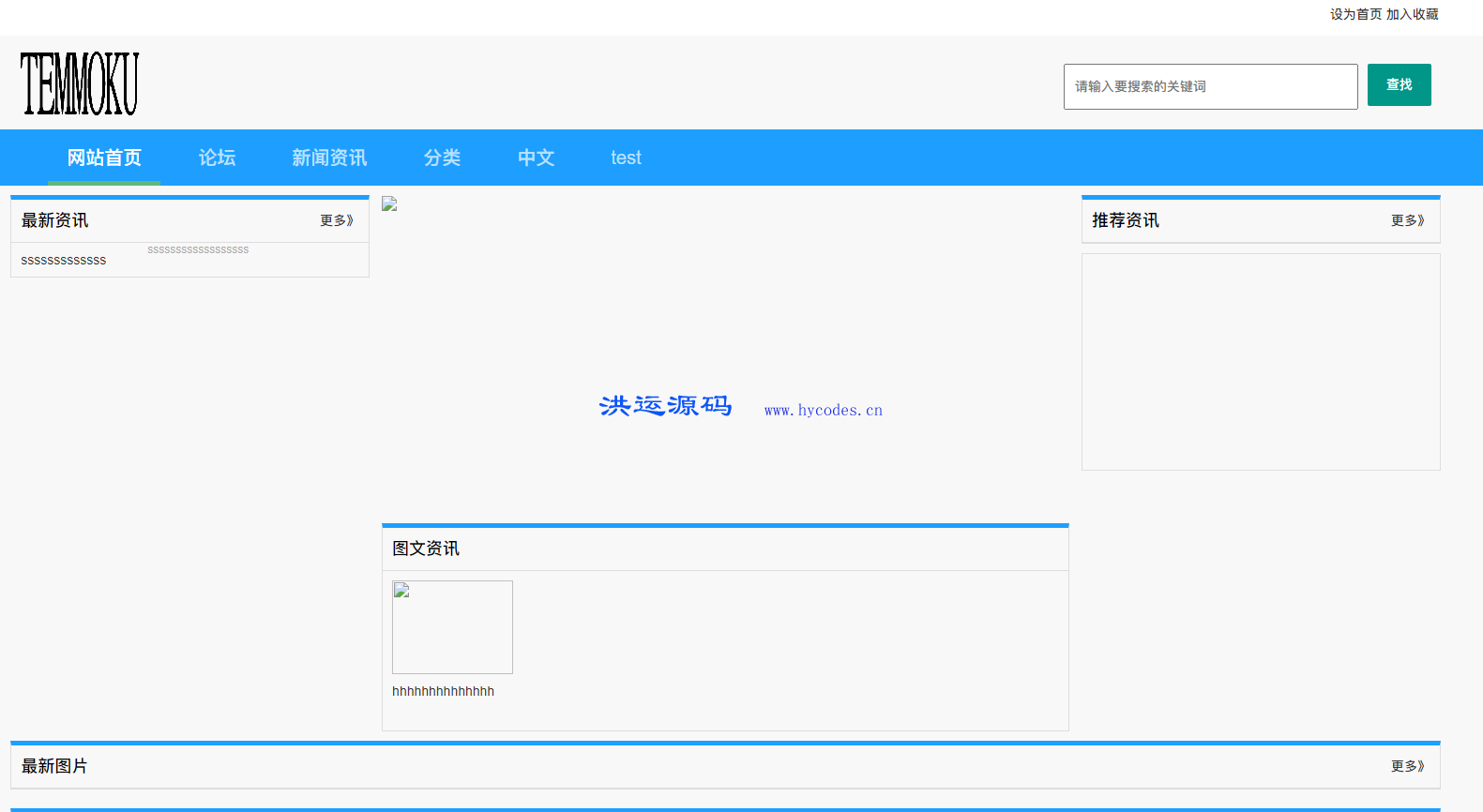Go to the 网站首页 nav tab
The height and width of the screenshot is (812, 1483).
(x=104, y=158)
